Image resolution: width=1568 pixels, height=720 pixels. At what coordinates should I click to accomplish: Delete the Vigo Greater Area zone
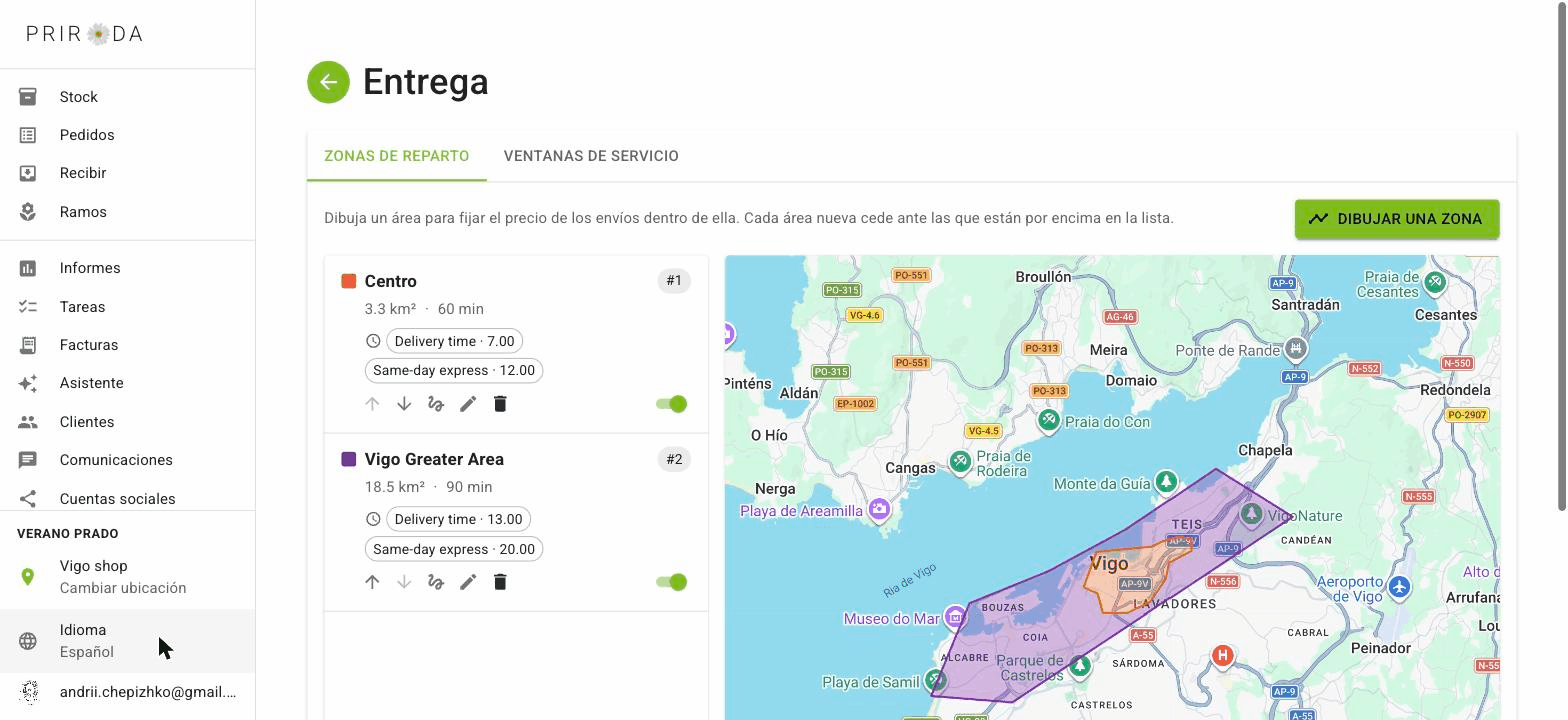500,582
